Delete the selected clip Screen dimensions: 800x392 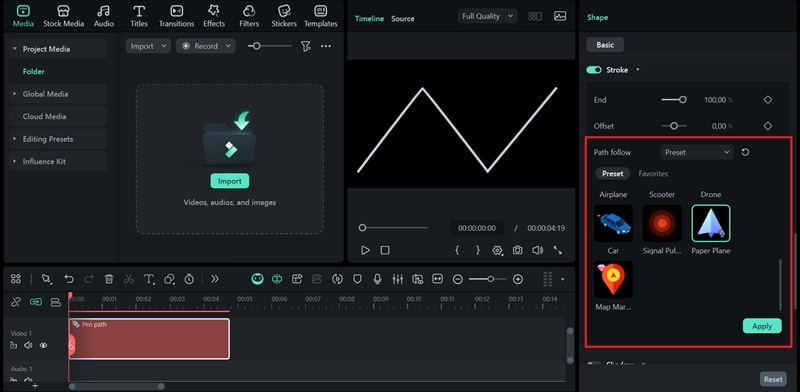(109, 279)
